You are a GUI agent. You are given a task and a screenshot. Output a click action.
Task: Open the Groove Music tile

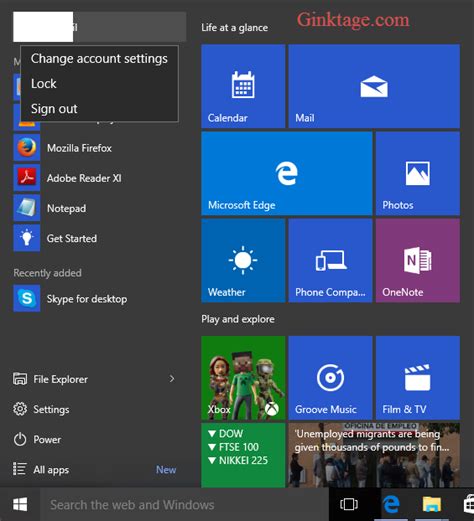[x=330, y=378]
